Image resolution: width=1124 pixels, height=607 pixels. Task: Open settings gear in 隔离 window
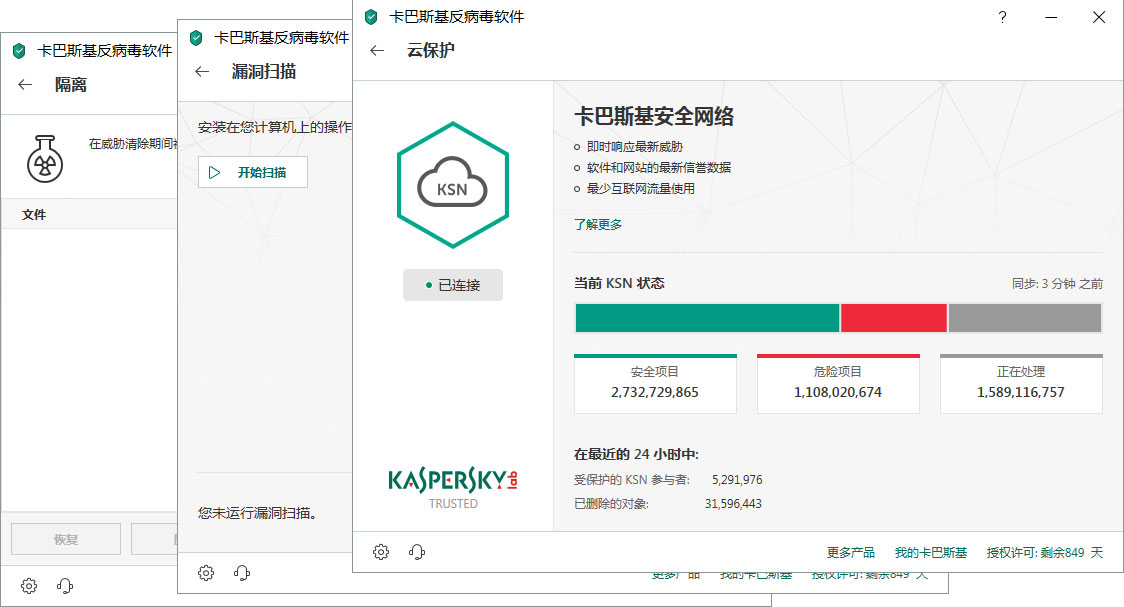29,586
